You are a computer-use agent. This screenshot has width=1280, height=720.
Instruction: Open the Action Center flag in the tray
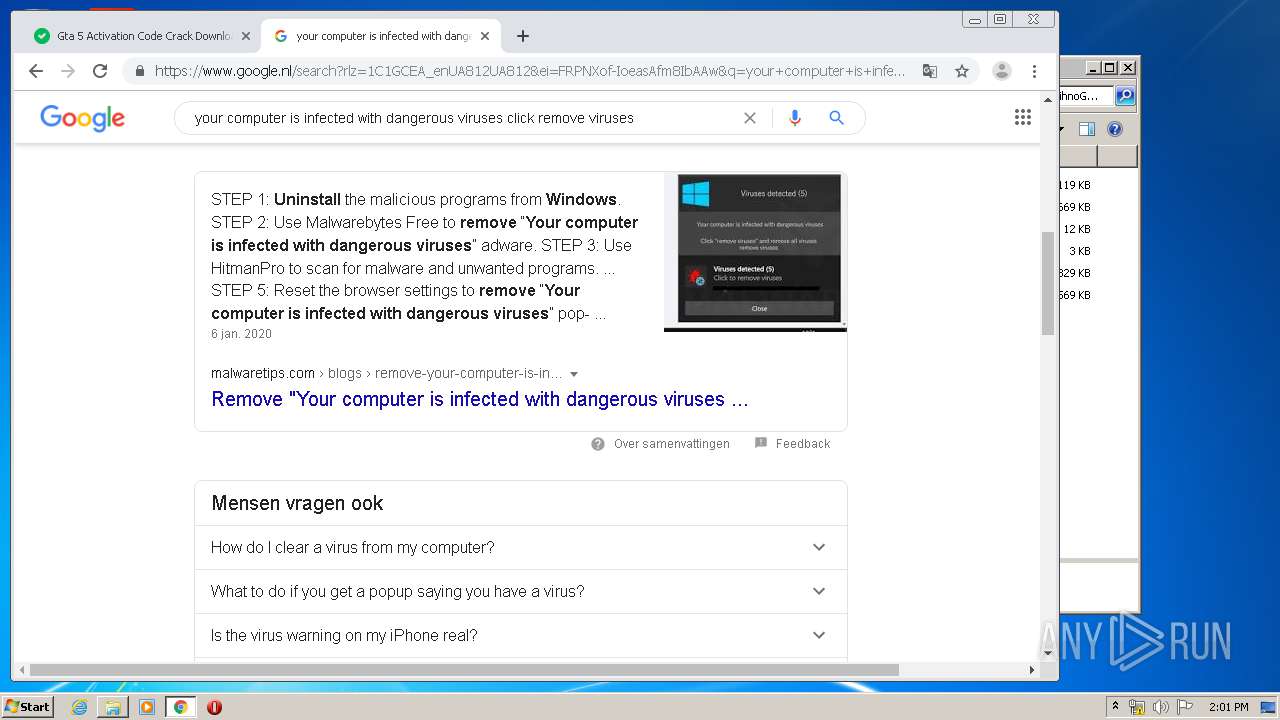click(1184, 707)
